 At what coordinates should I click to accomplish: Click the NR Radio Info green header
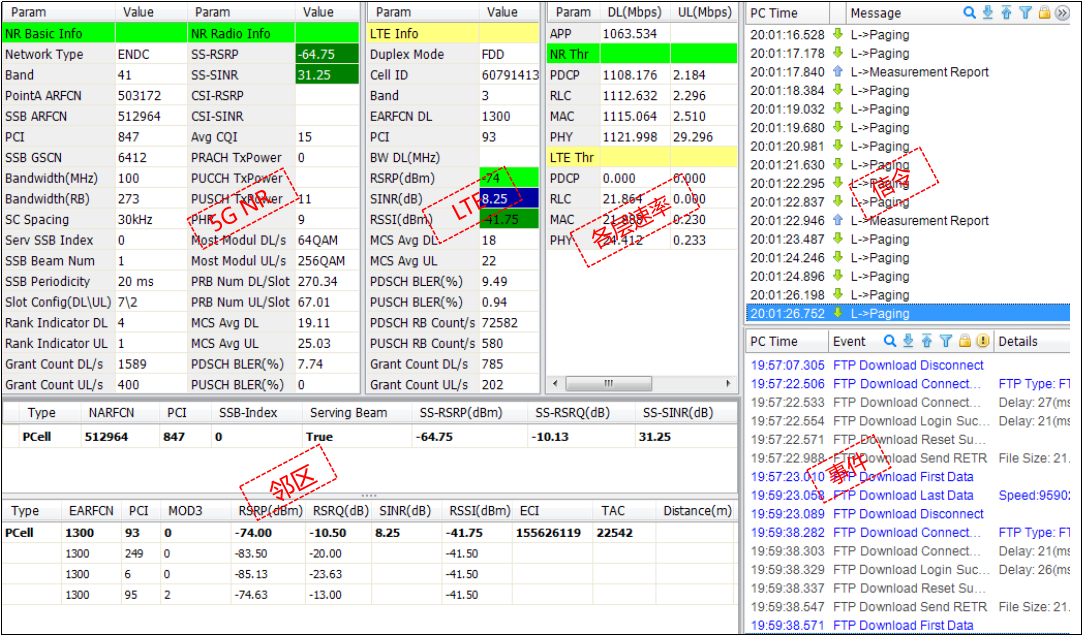241,33
